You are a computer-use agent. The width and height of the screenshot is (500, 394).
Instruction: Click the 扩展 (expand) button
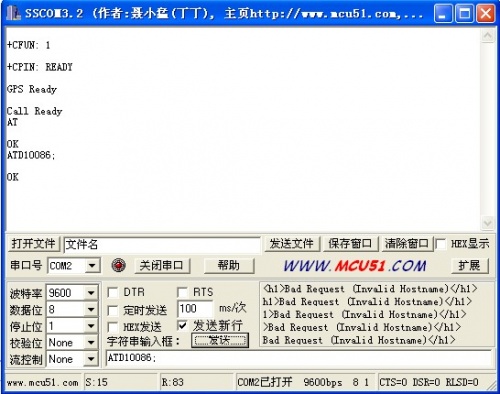(x=470, y=266)
